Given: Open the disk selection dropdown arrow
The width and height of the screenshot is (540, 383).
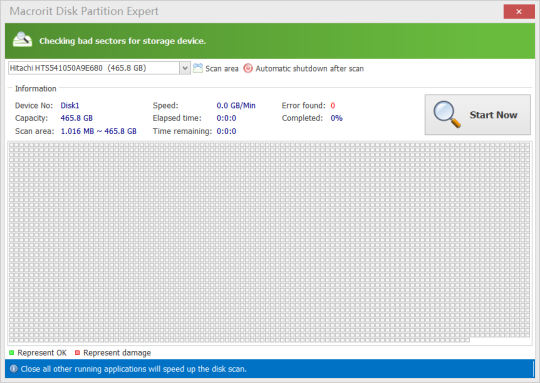Looking at the screenshot, I should point(185,68).
